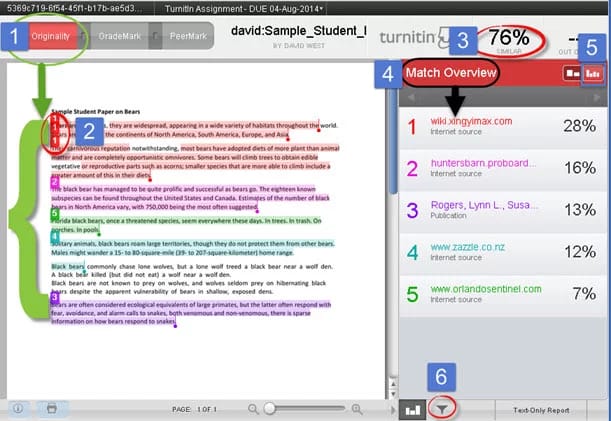This screenshot has height=421, width=611.
Task: Click the purple source flag 3 in document
Action: 55,297
